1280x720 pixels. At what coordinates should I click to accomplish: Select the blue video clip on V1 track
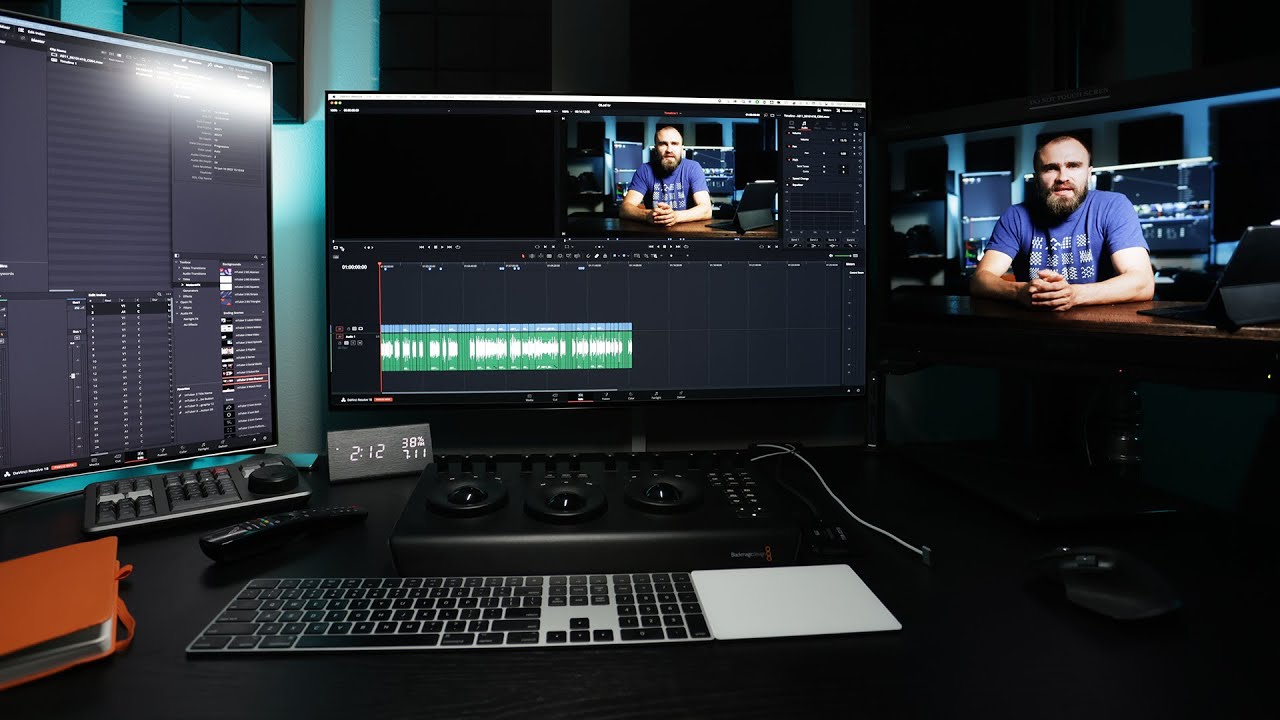pyautogui.click(x=506, y=327)
